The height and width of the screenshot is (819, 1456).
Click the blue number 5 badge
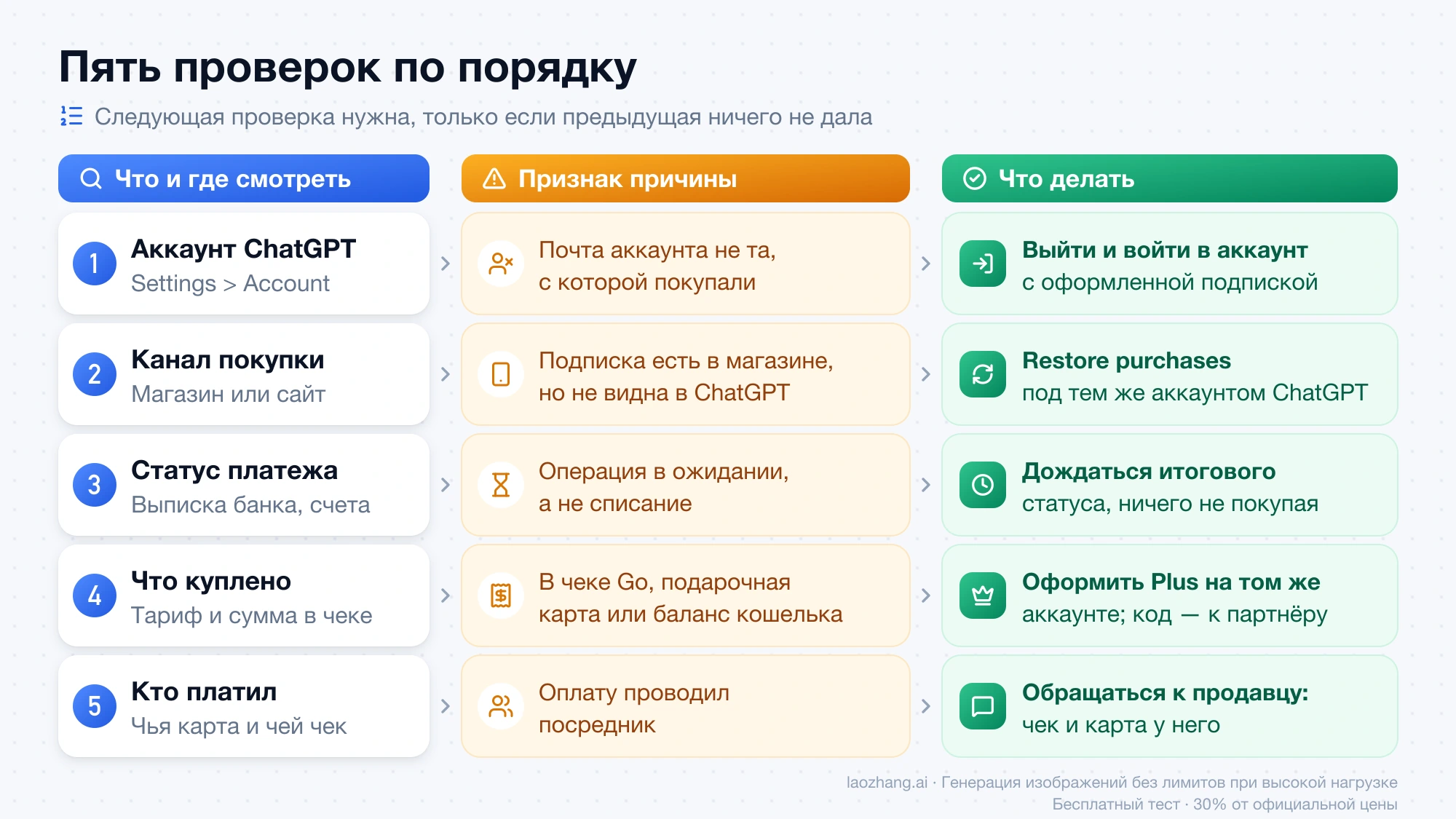point(95,706)
